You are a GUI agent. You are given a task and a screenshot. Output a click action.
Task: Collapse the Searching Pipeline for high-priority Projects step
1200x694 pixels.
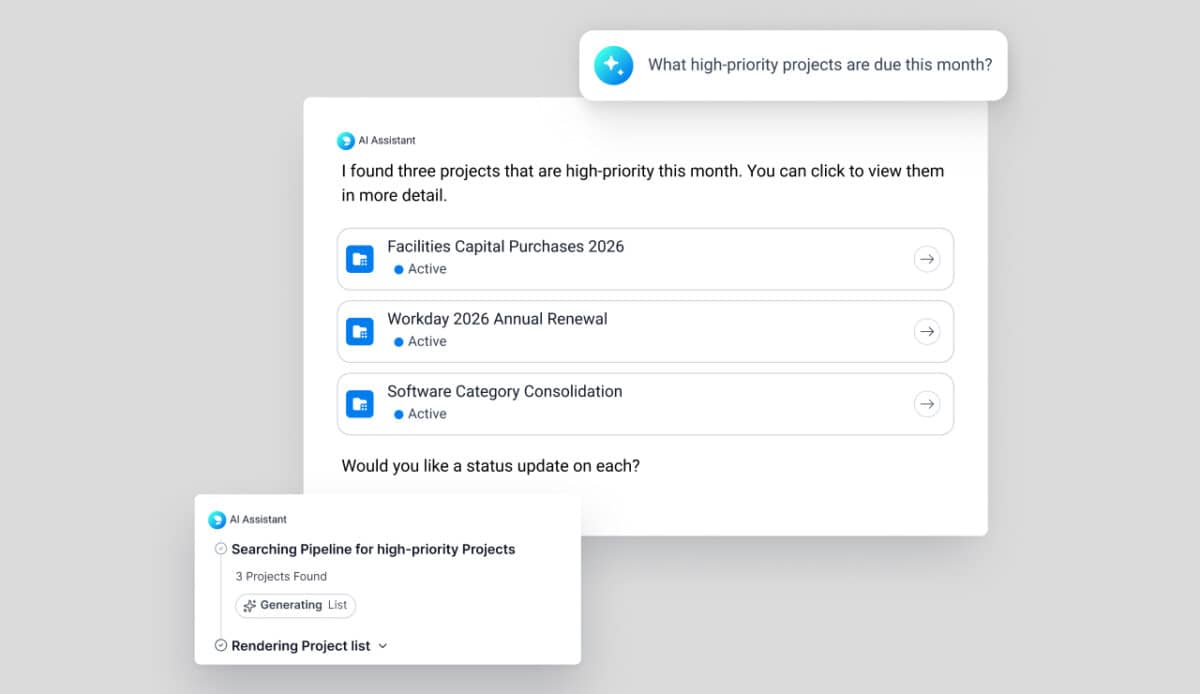tap(373, 549)
